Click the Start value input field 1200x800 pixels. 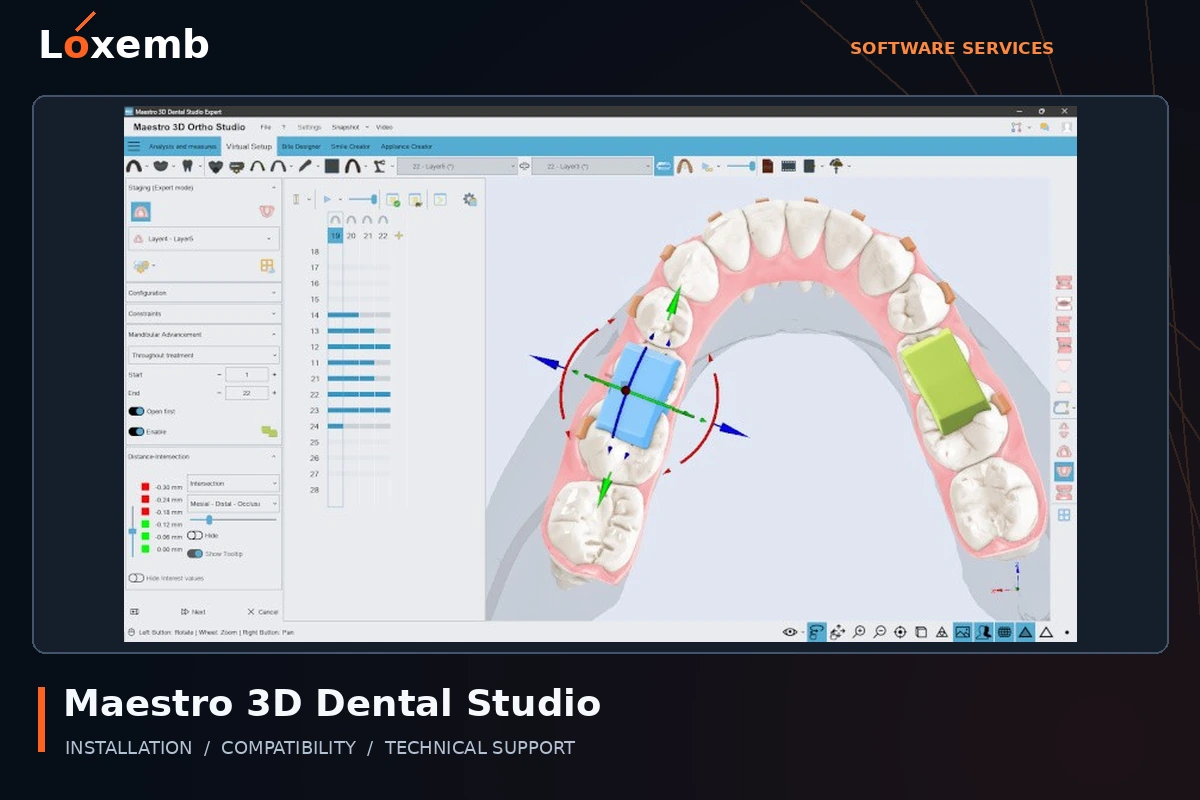[x=247, y=374]
